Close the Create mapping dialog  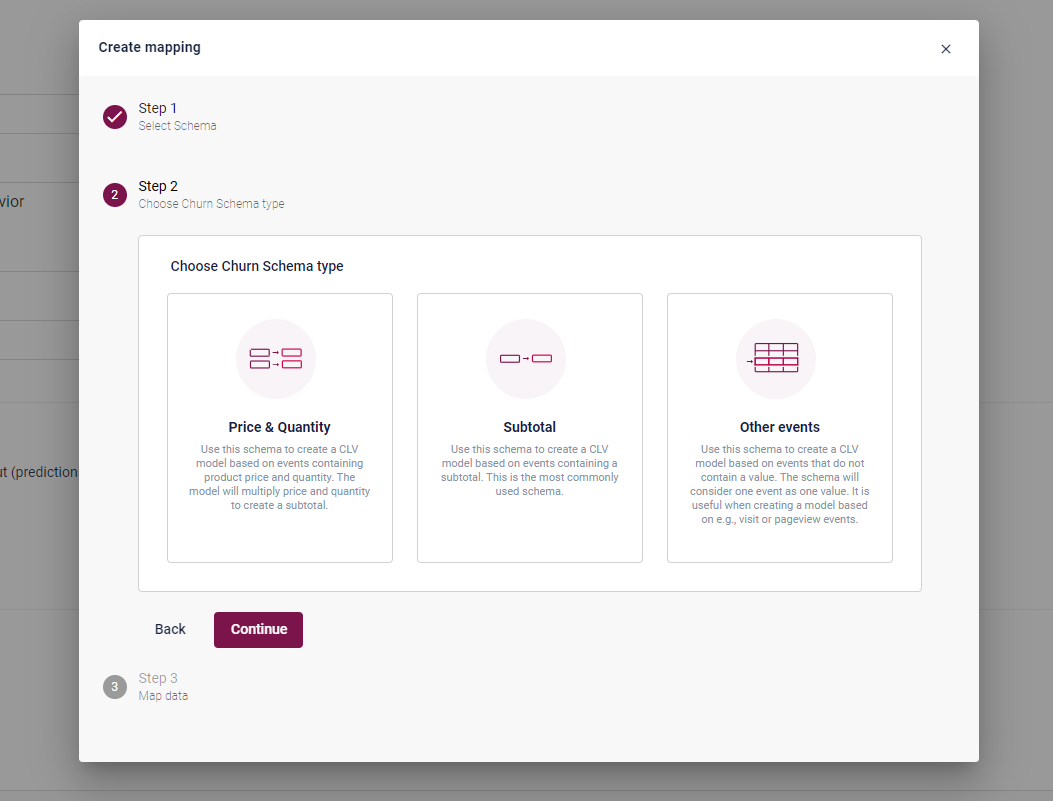(x=945, y=49)
